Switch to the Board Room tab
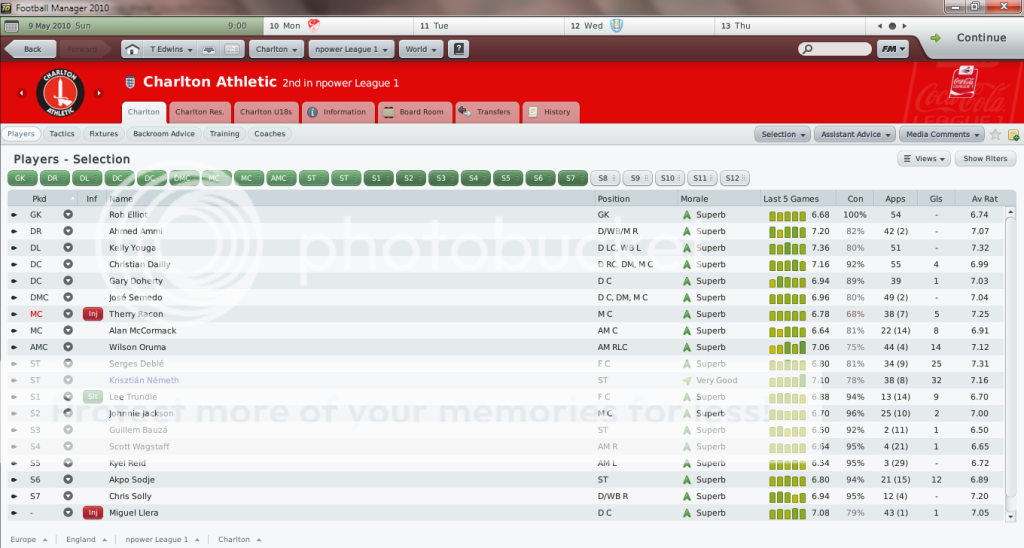Viewport: 1024px width, 548px height. tap(414, 112)
